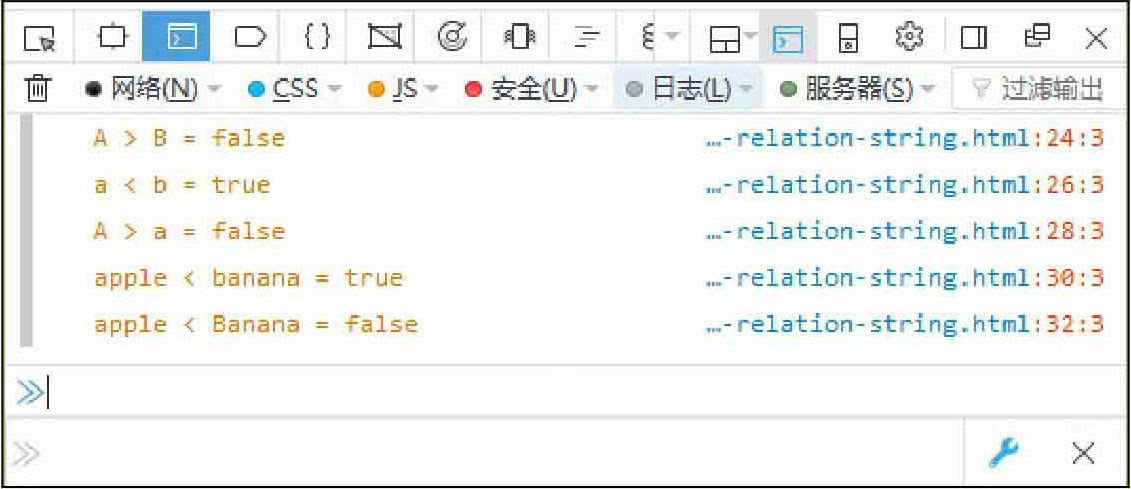Expand the 网络(N) filter dropdown arrow
The image size is (1131, 489).
click(x=215, y=89)
